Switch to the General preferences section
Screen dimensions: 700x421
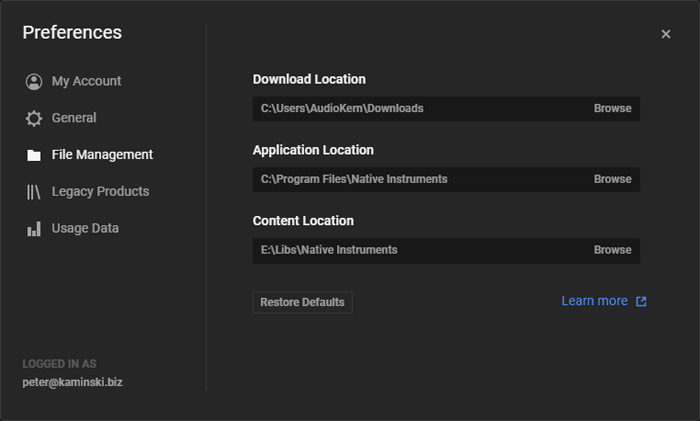tap(74, 118)
